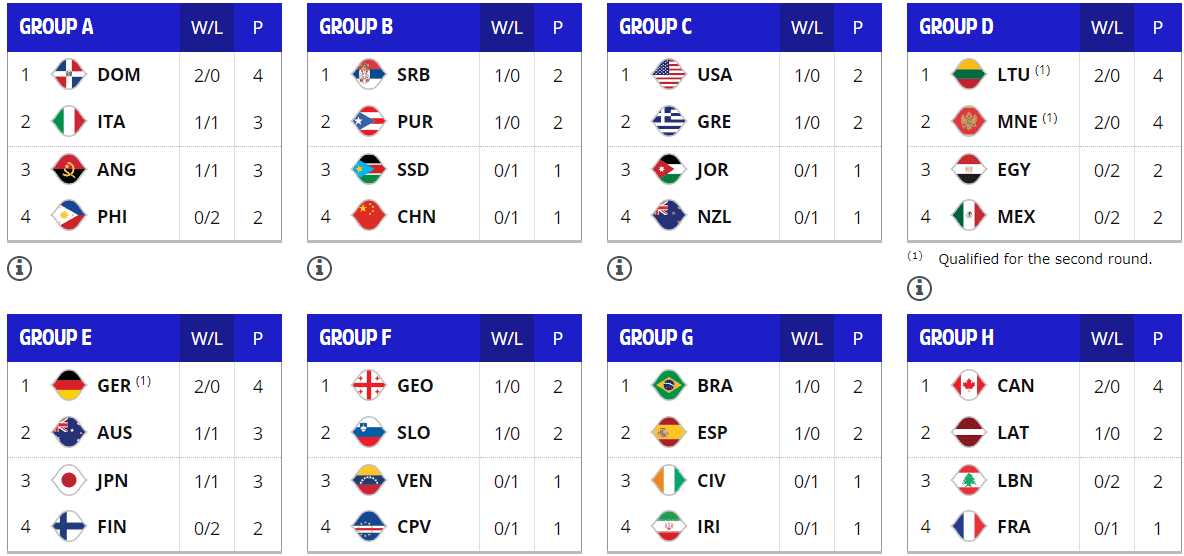Open the LAT team link
This screenshot has height=556, width=1184.
coord(1014,433)
